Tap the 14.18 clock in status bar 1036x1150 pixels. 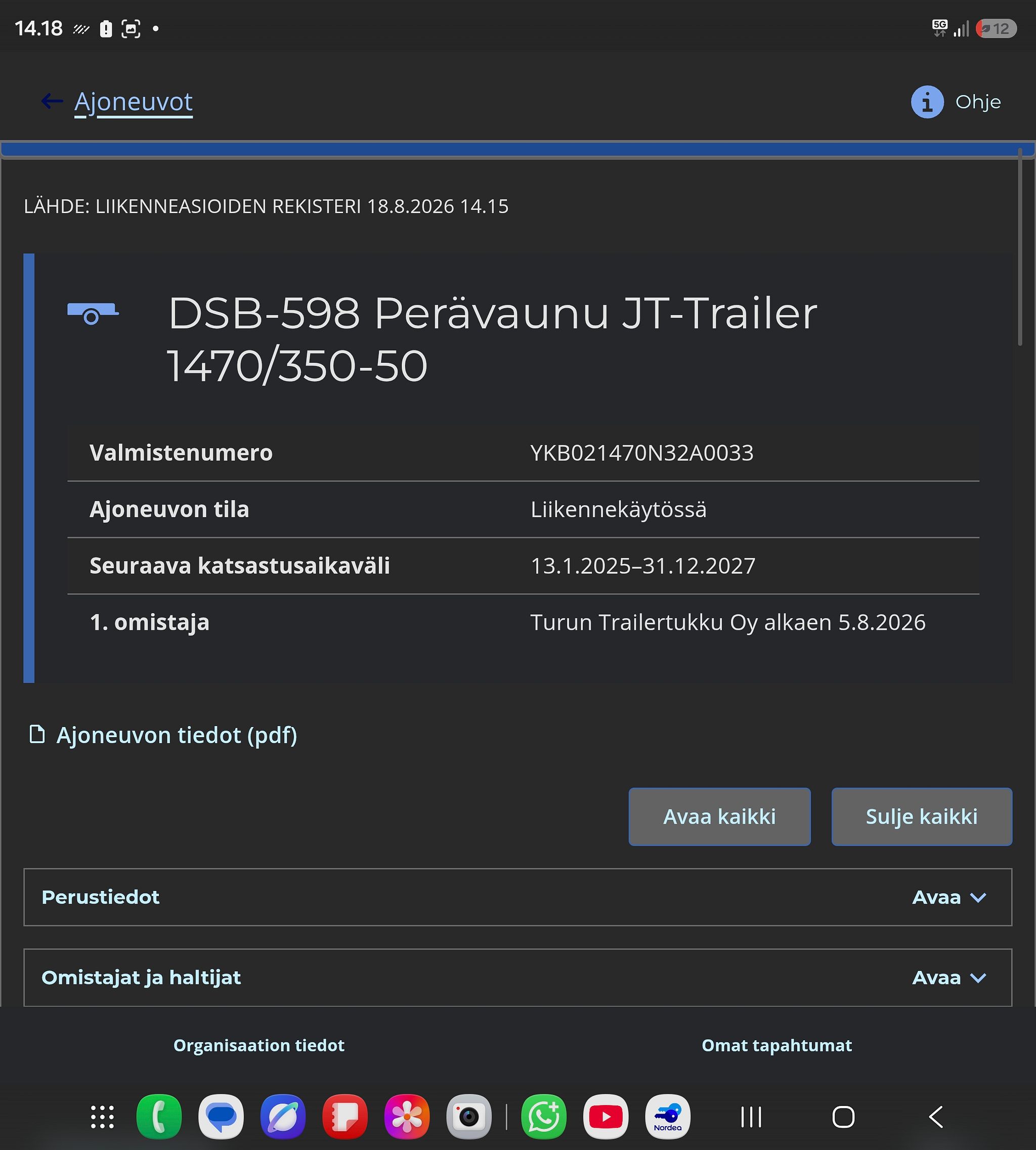coord(38,28)
